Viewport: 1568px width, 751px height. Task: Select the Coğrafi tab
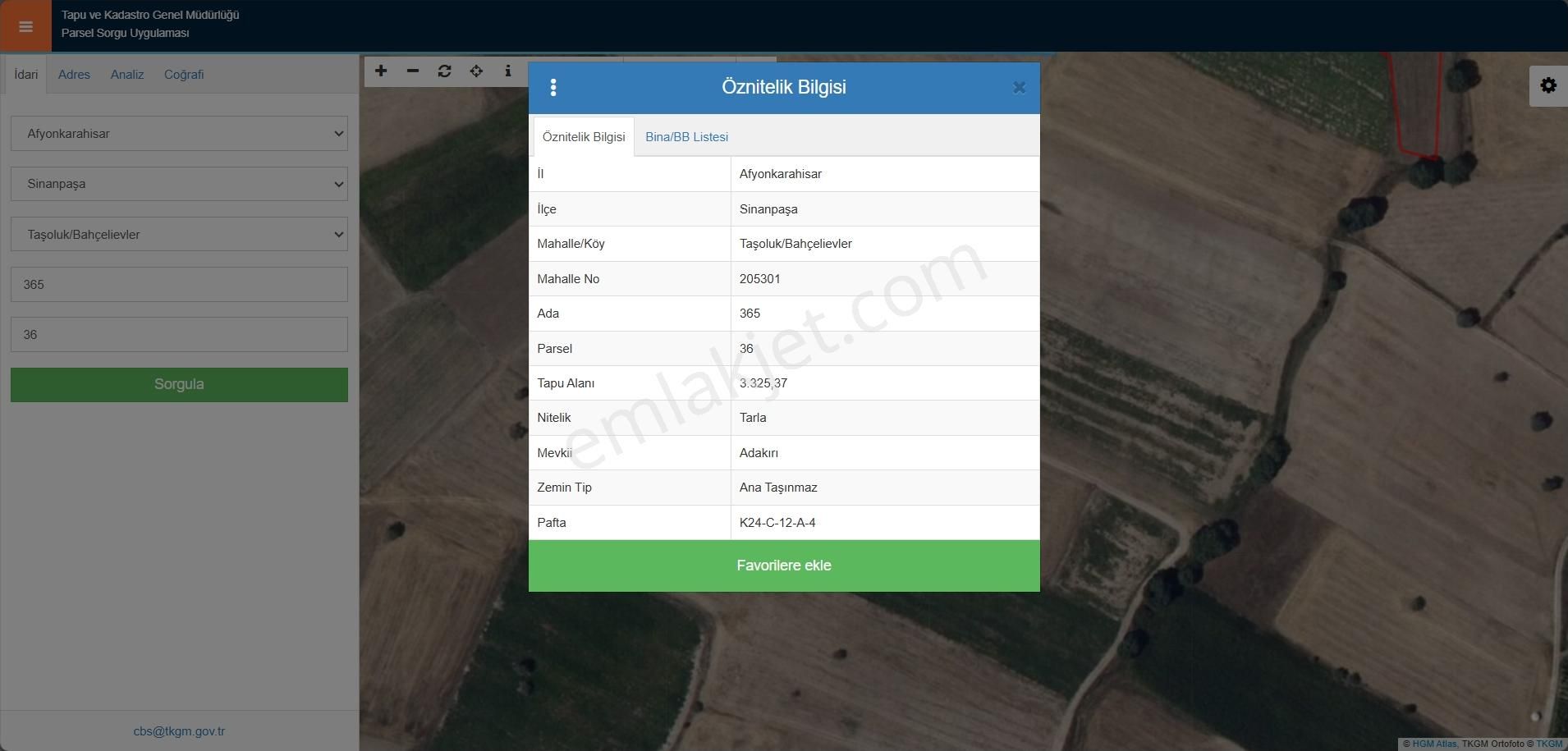(x=184, y=75)
